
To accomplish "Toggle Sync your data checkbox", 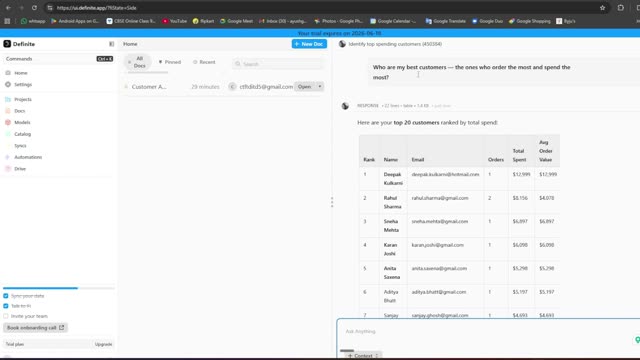I will pyautogui.click(x=6, y=296).
